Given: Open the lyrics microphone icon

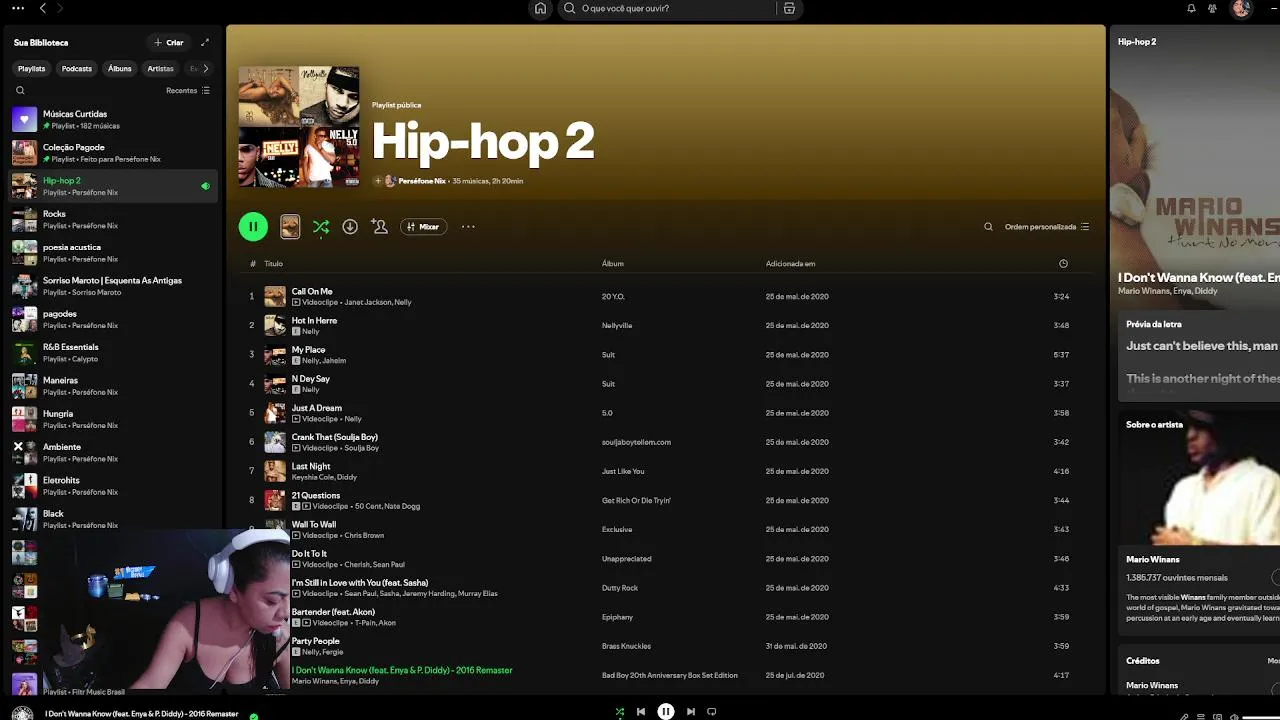Looking at the screenshot, I should coord(1184,716).
